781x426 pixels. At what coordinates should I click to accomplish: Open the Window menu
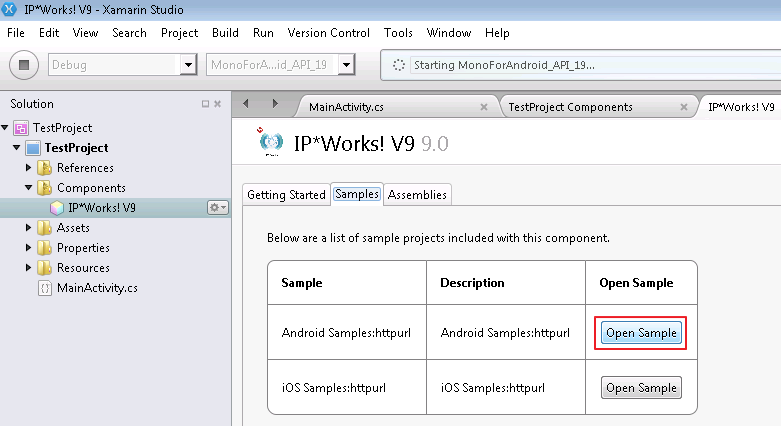pos(448,33)
